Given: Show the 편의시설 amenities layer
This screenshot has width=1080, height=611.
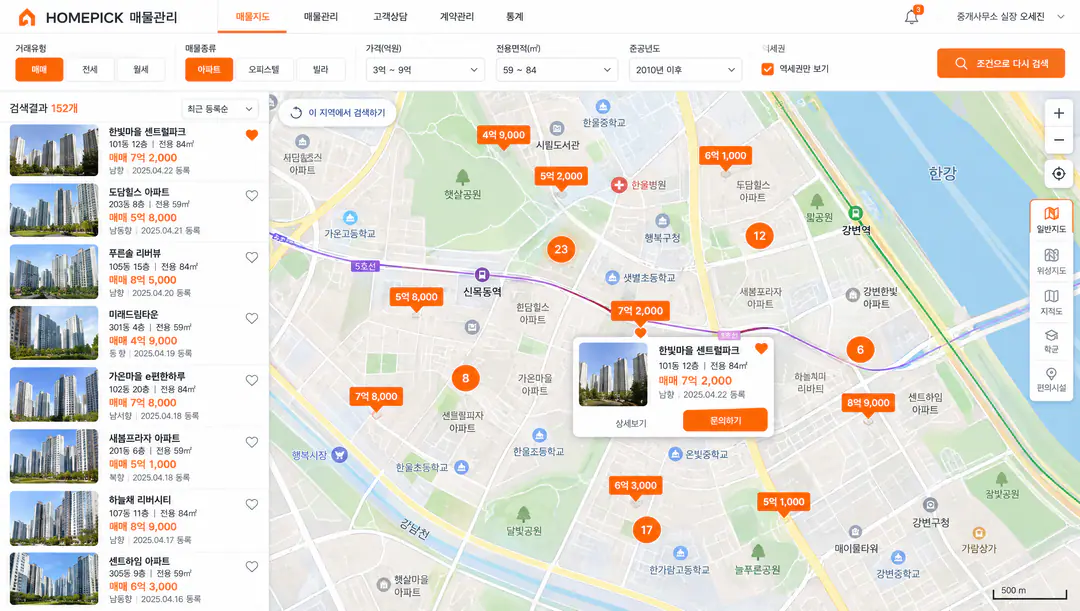Looking at the screenshot, I should [x=1051, y=380].
